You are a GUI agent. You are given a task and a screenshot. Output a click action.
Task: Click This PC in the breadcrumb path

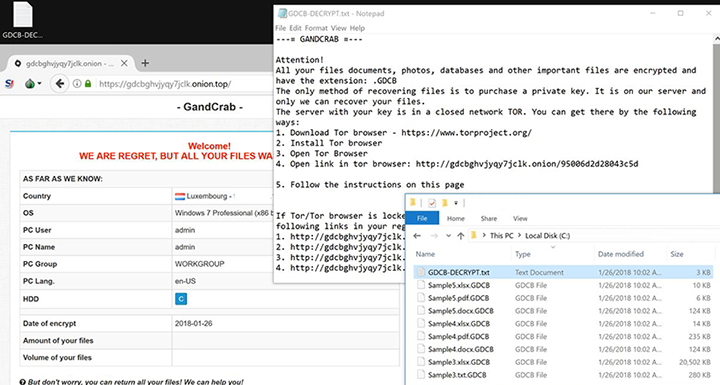(501, 236)
